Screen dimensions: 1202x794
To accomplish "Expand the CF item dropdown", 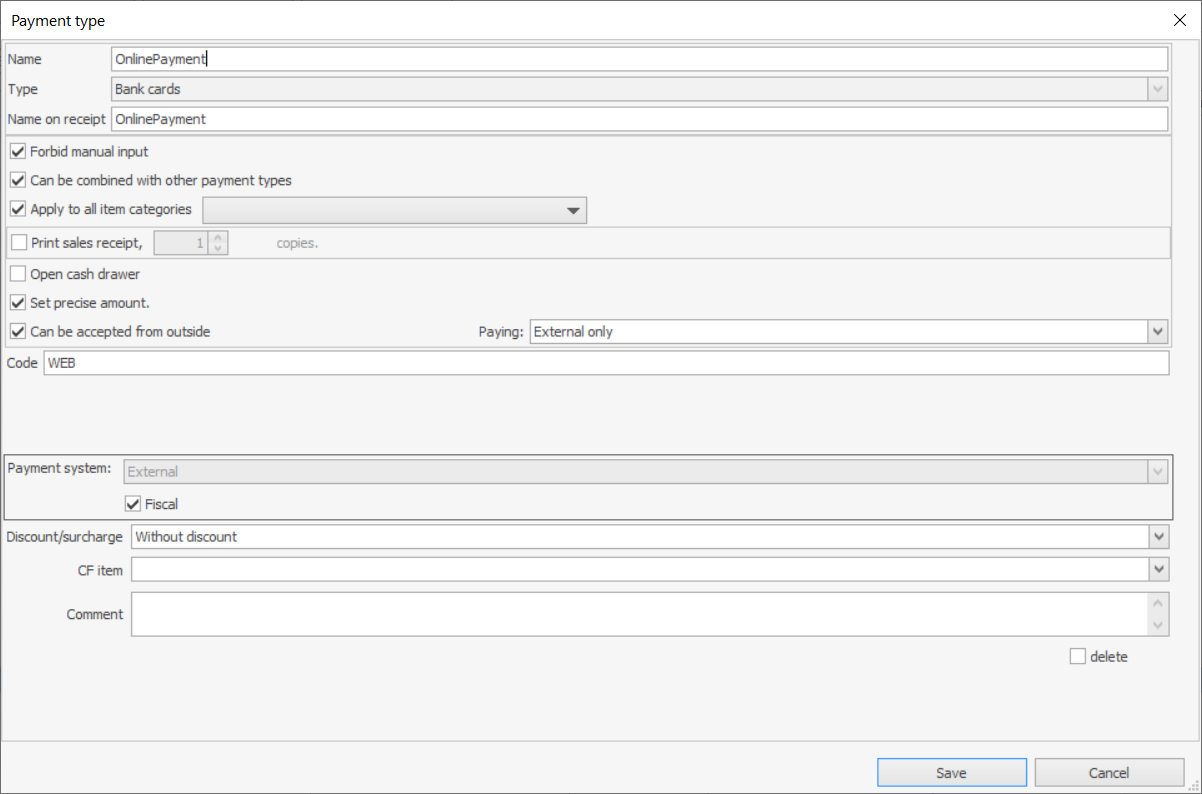I will (1158, 569).
